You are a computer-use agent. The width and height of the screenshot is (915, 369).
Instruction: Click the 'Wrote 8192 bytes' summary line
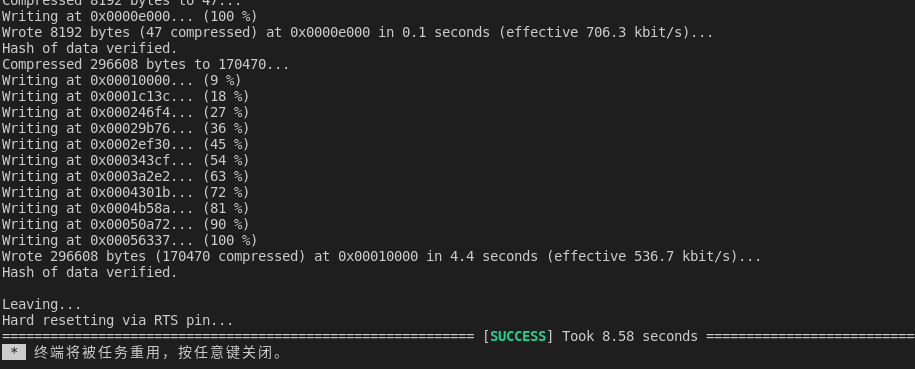pos(358,32)
